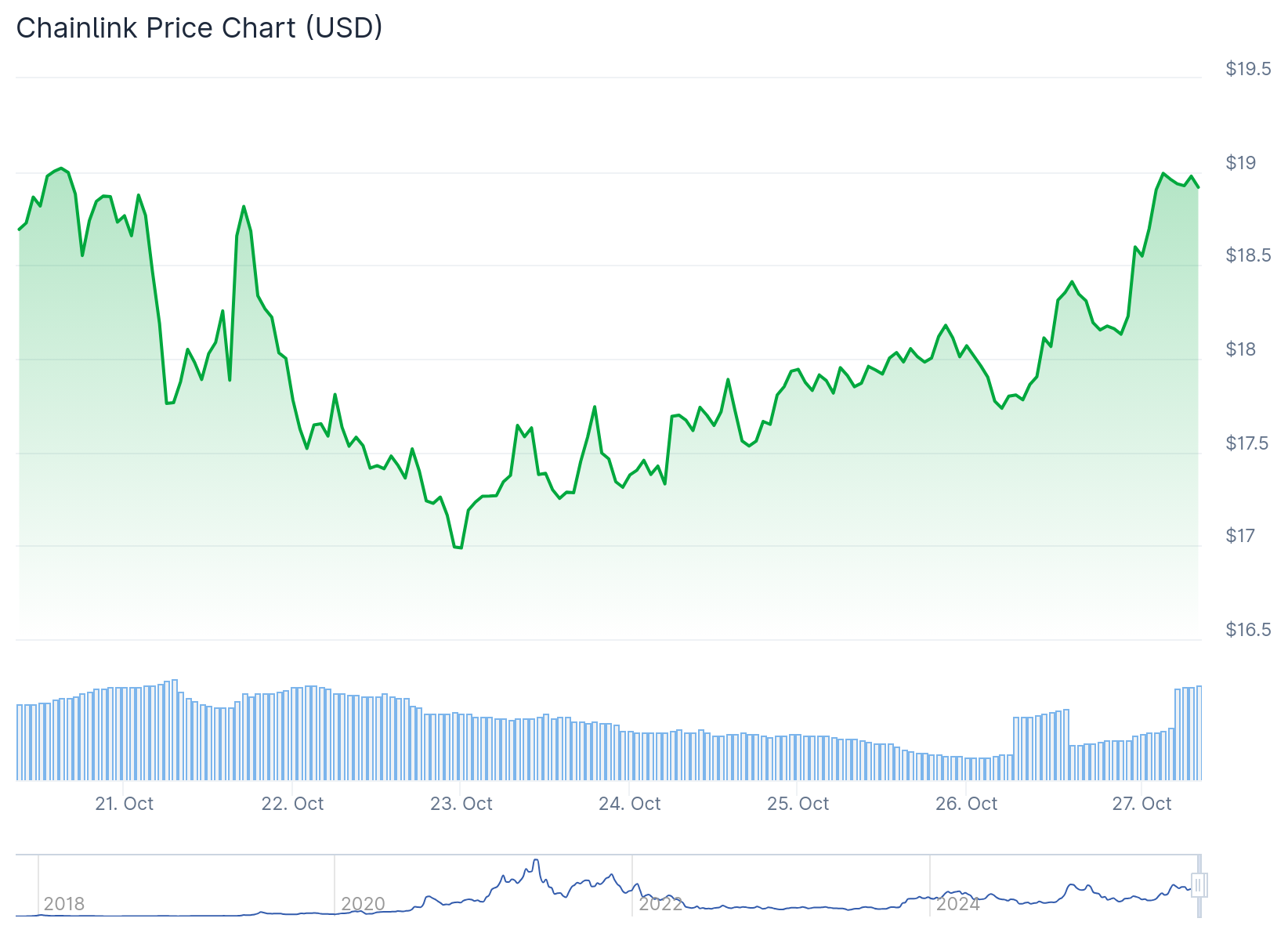This screenshot has height=940, width=1288.
Task: Click the 2020 label in navigator
Action: (x=363, y=904)
